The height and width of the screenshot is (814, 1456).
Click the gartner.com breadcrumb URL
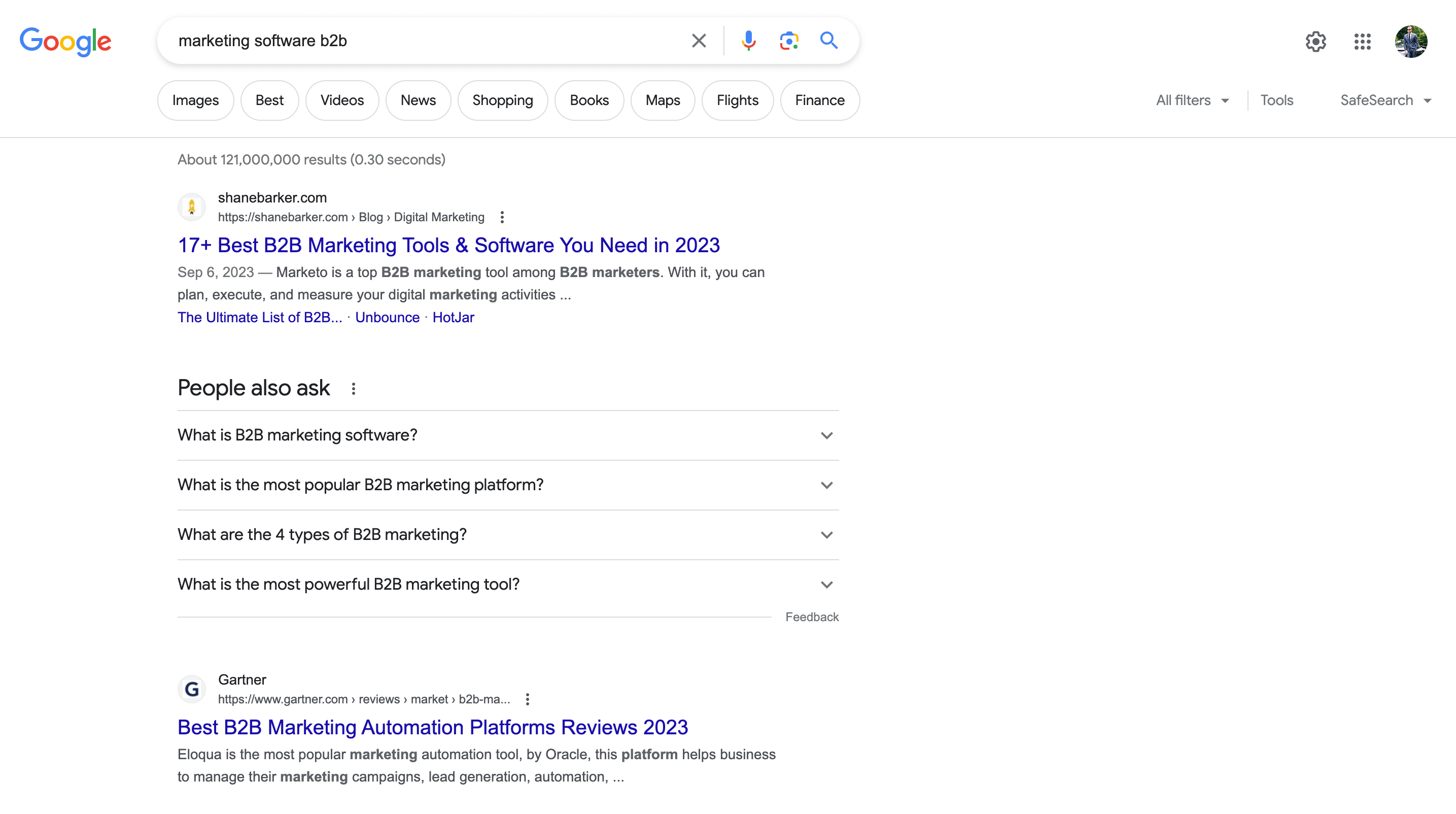tap(364, 699)
